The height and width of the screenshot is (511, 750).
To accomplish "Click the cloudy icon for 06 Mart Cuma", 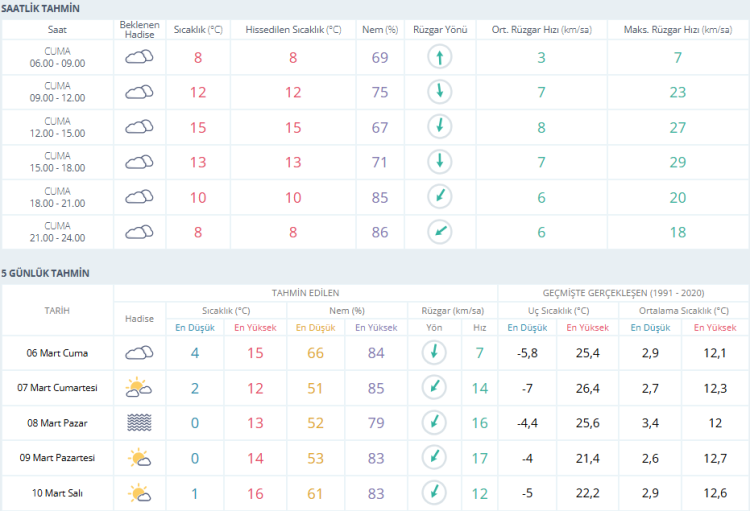I will [x=139, y=352].
